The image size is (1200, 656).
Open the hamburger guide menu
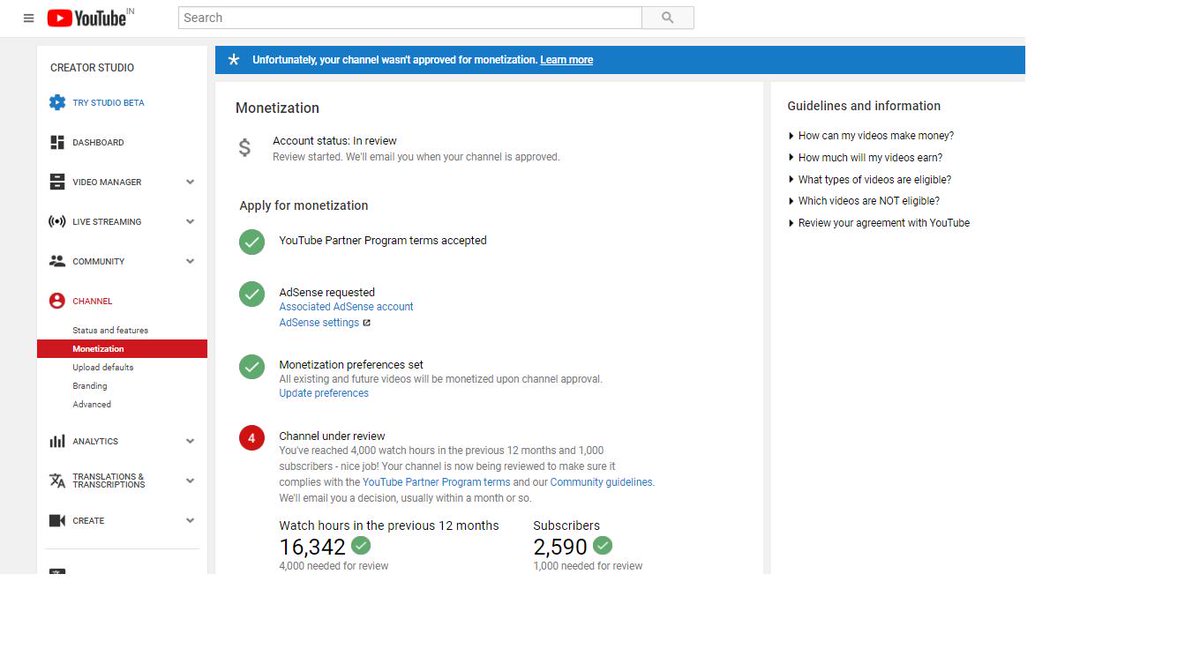point(28,18)
